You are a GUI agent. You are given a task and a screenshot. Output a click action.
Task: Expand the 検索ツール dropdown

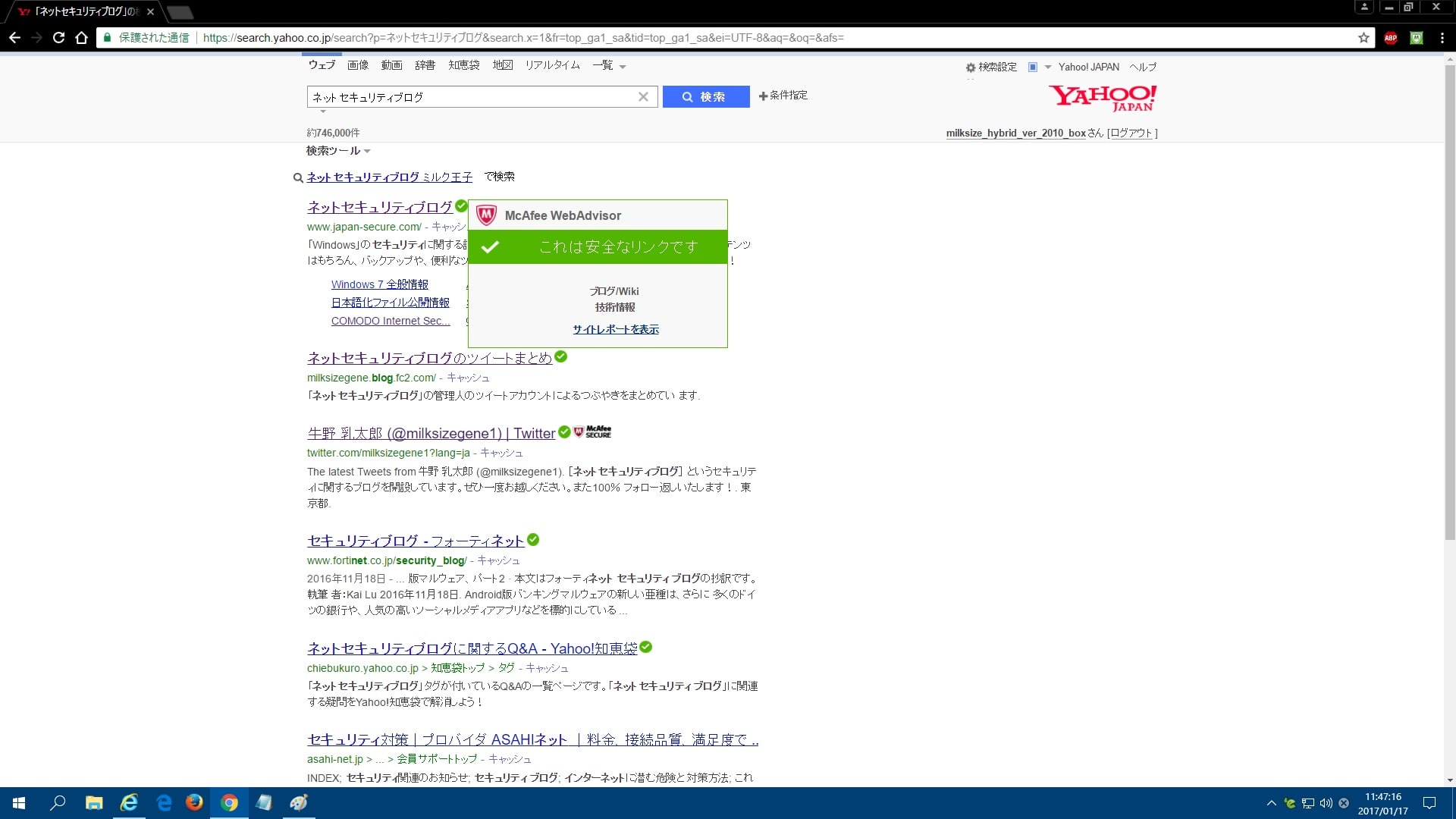point(338,151)
